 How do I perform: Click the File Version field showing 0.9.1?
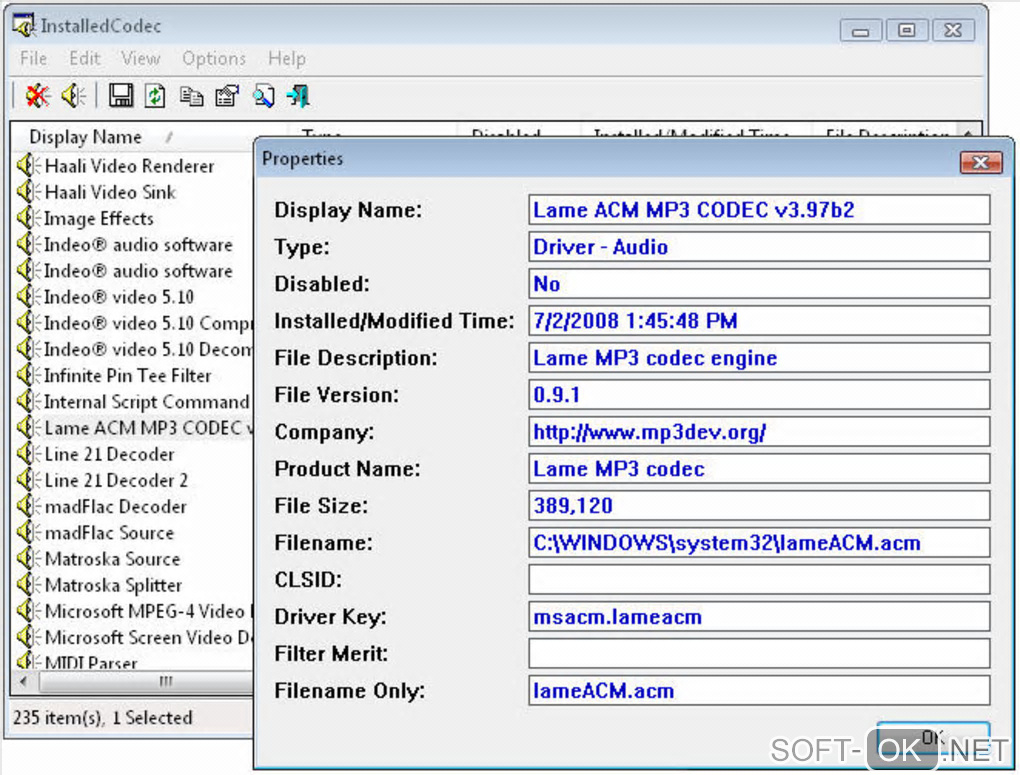tap(759, 394)
